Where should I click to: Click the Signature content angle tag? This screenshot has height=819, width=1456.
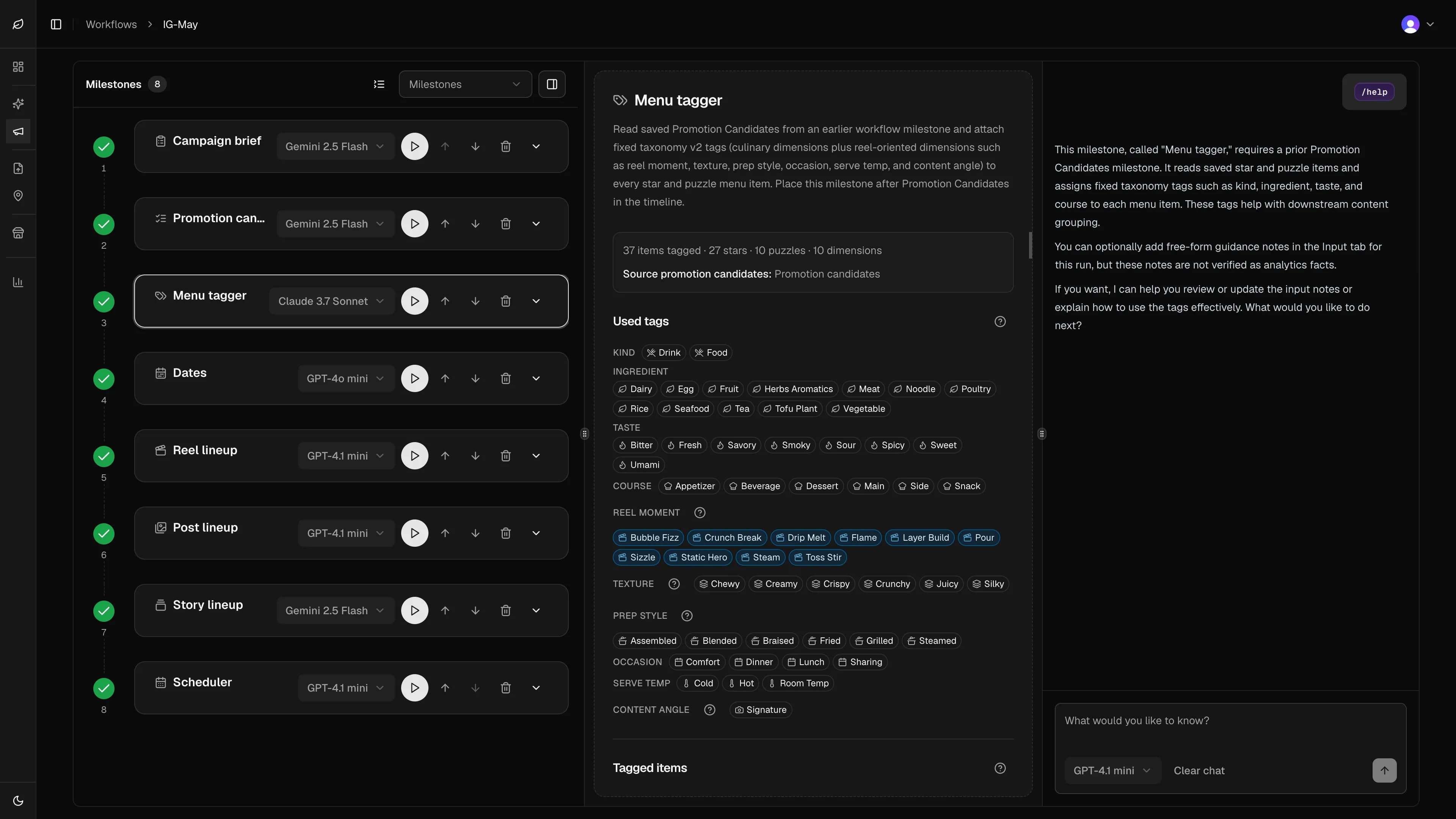click(761, 710)
